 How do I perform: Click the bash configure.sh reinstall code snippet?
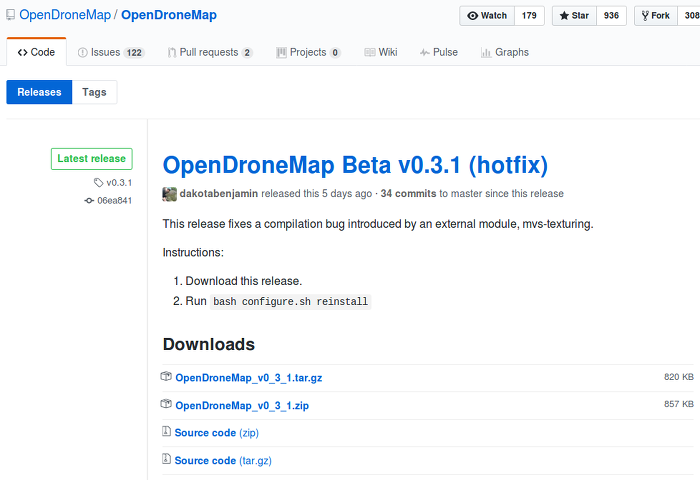coord(291,301)
